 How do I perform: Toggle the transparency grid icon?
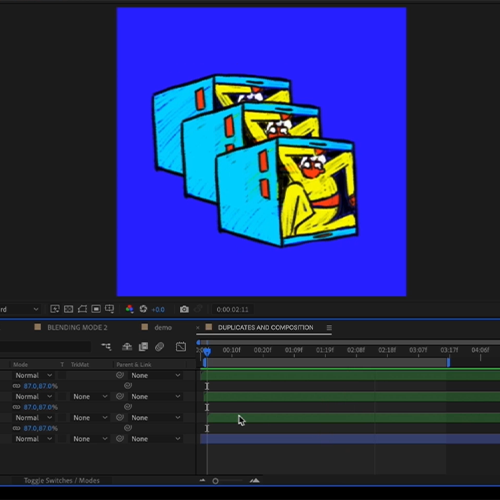[96, 309]
